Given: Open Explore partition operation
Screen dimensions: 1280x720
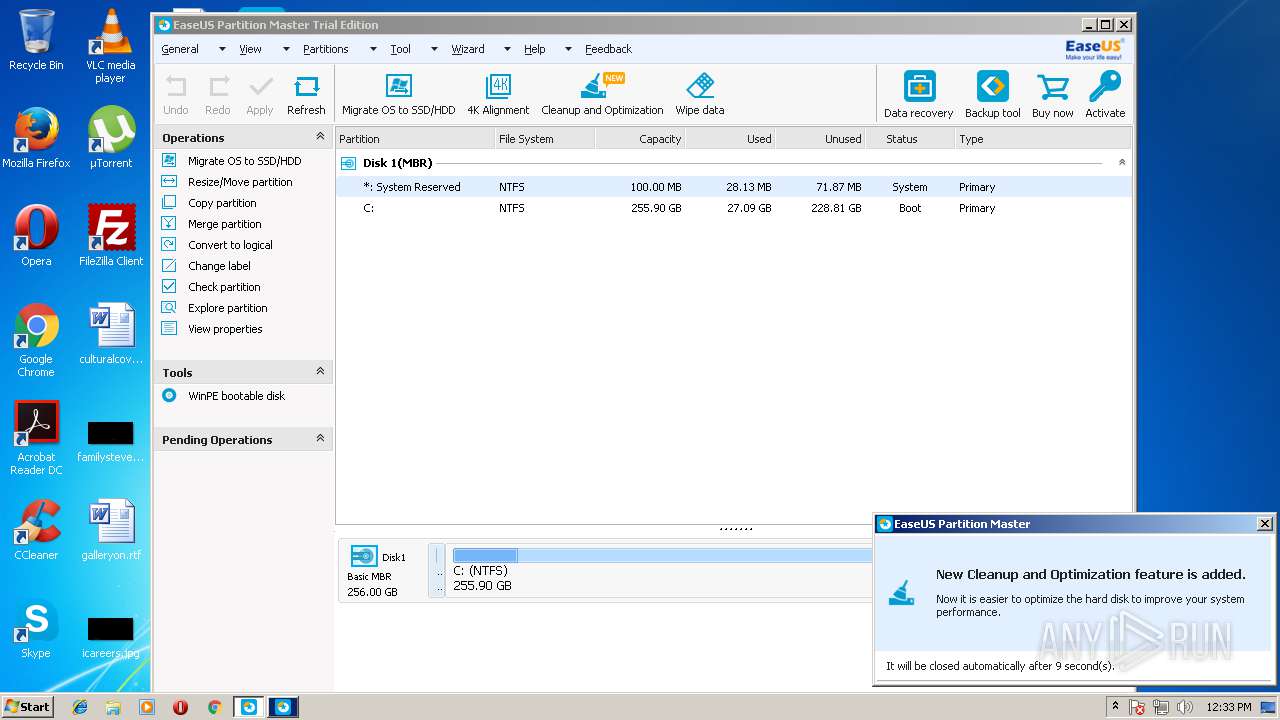Looking at the screenshot, I should (x=227, y=308).
